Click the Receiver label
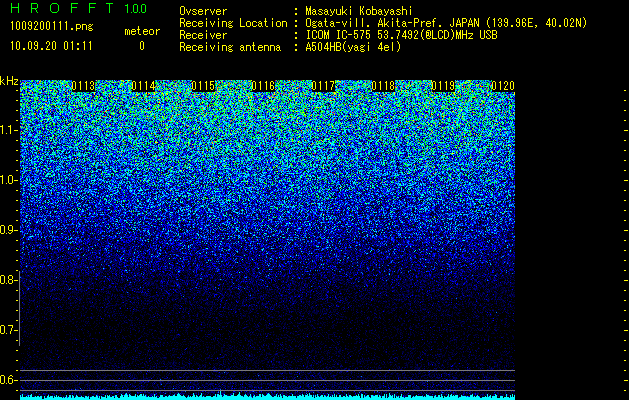Screen dimensions: 629x400 point(203,35)
